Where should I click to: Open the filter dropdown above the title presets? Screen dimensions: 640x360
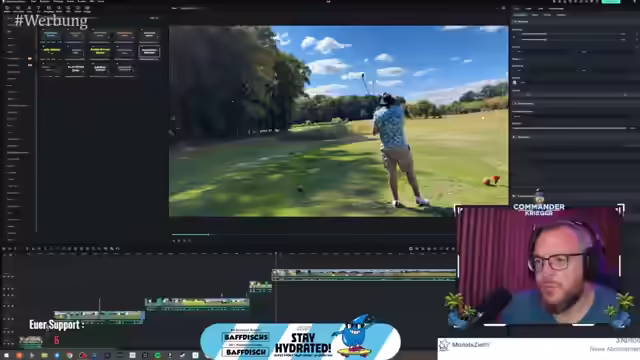(154, 18)
